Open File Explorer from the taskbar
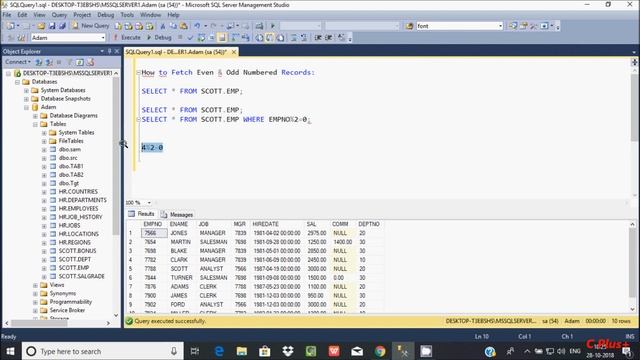 point(242,351)
